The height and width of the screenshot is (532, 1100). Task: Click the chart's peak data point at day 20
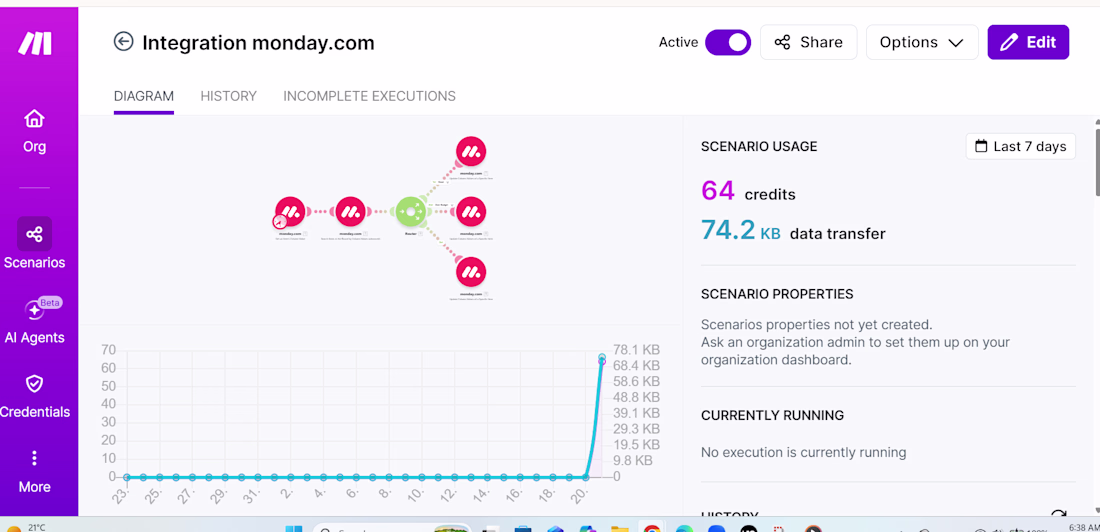coord(602,359)
